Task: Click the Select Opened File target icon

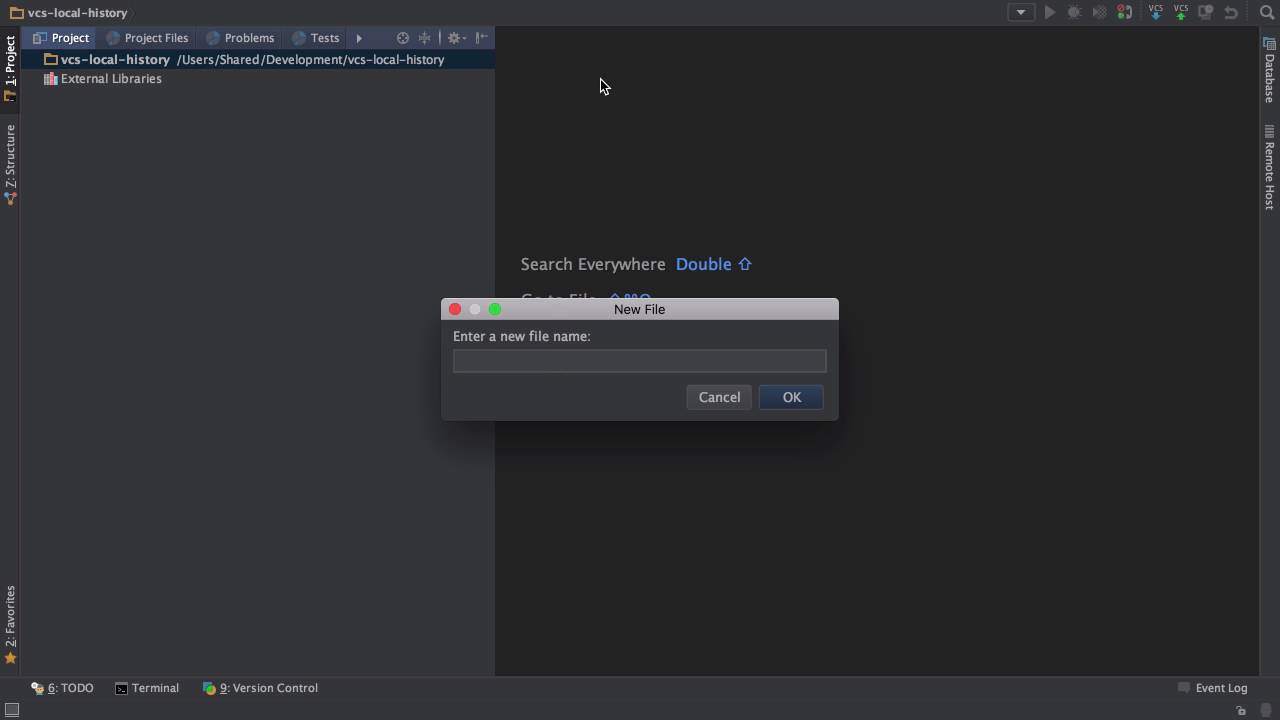Action: point(403,37)
